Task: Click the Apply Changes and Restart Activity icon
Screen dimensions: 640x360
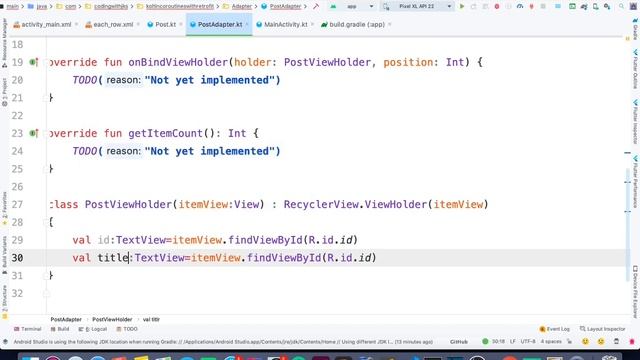Action: click(x=473, y=7)
